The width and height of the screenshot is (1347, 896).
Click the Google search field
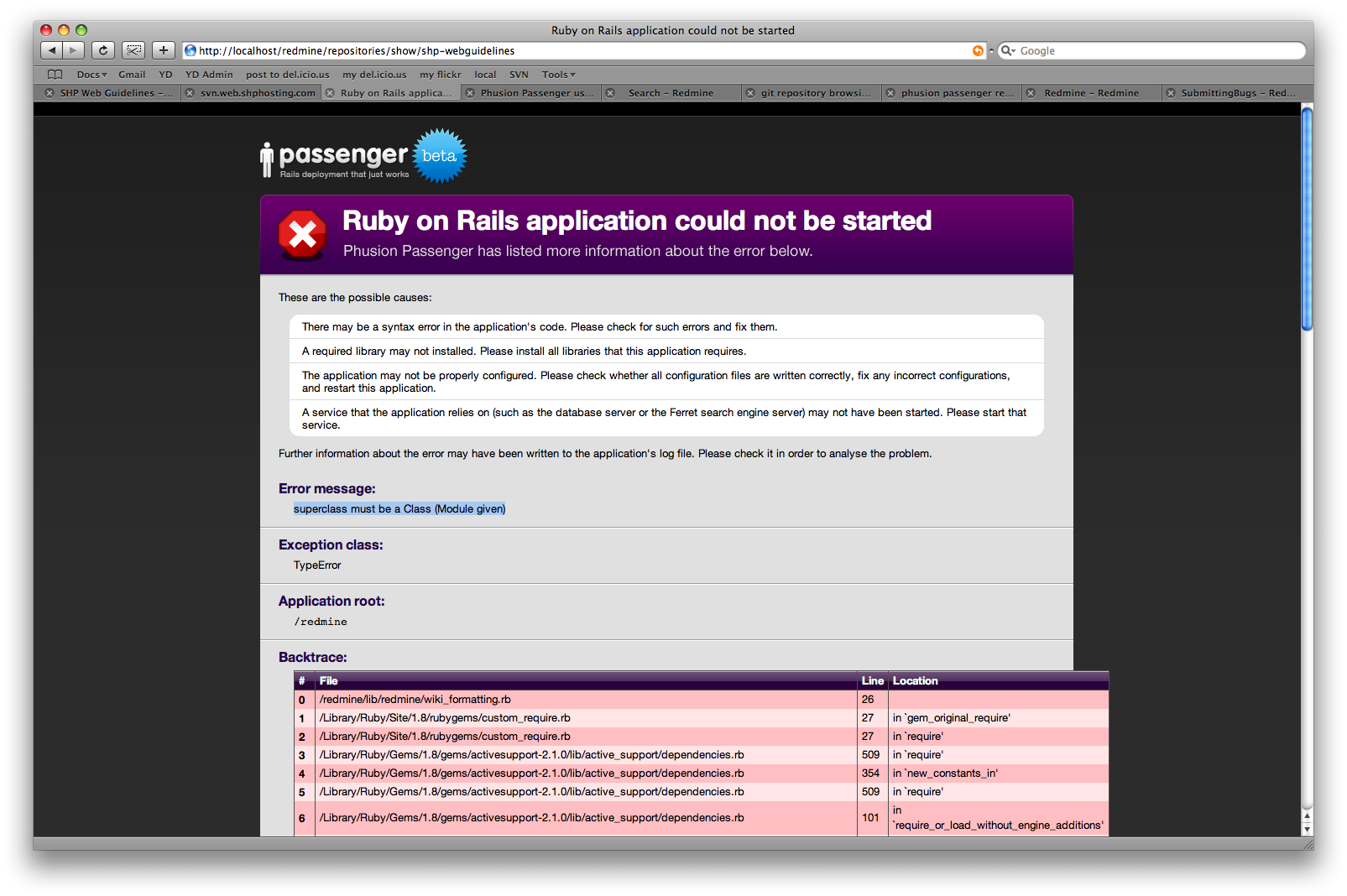click(1151, 50)
